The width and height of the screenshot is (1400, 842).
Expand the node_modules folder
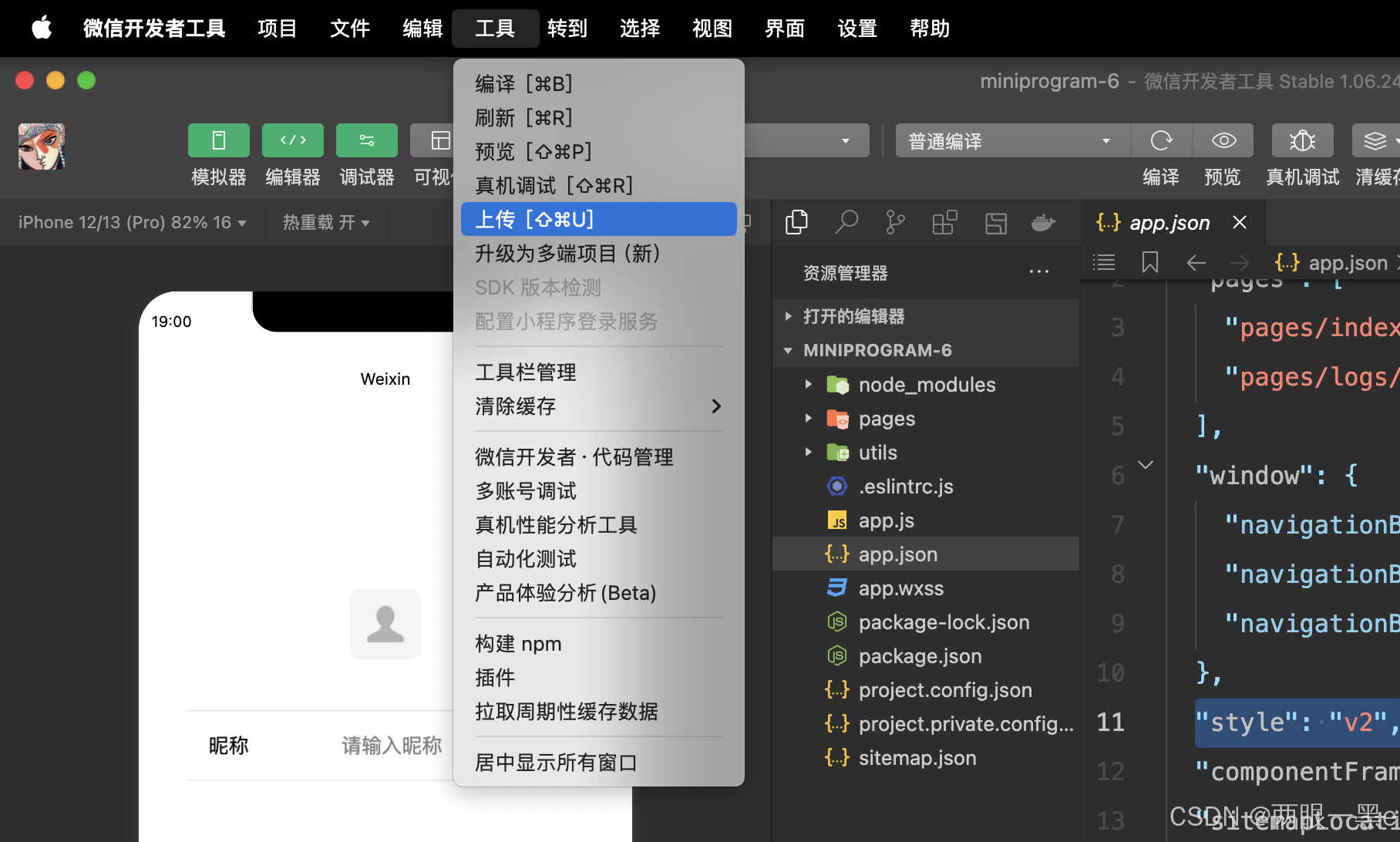pos(926,384)
